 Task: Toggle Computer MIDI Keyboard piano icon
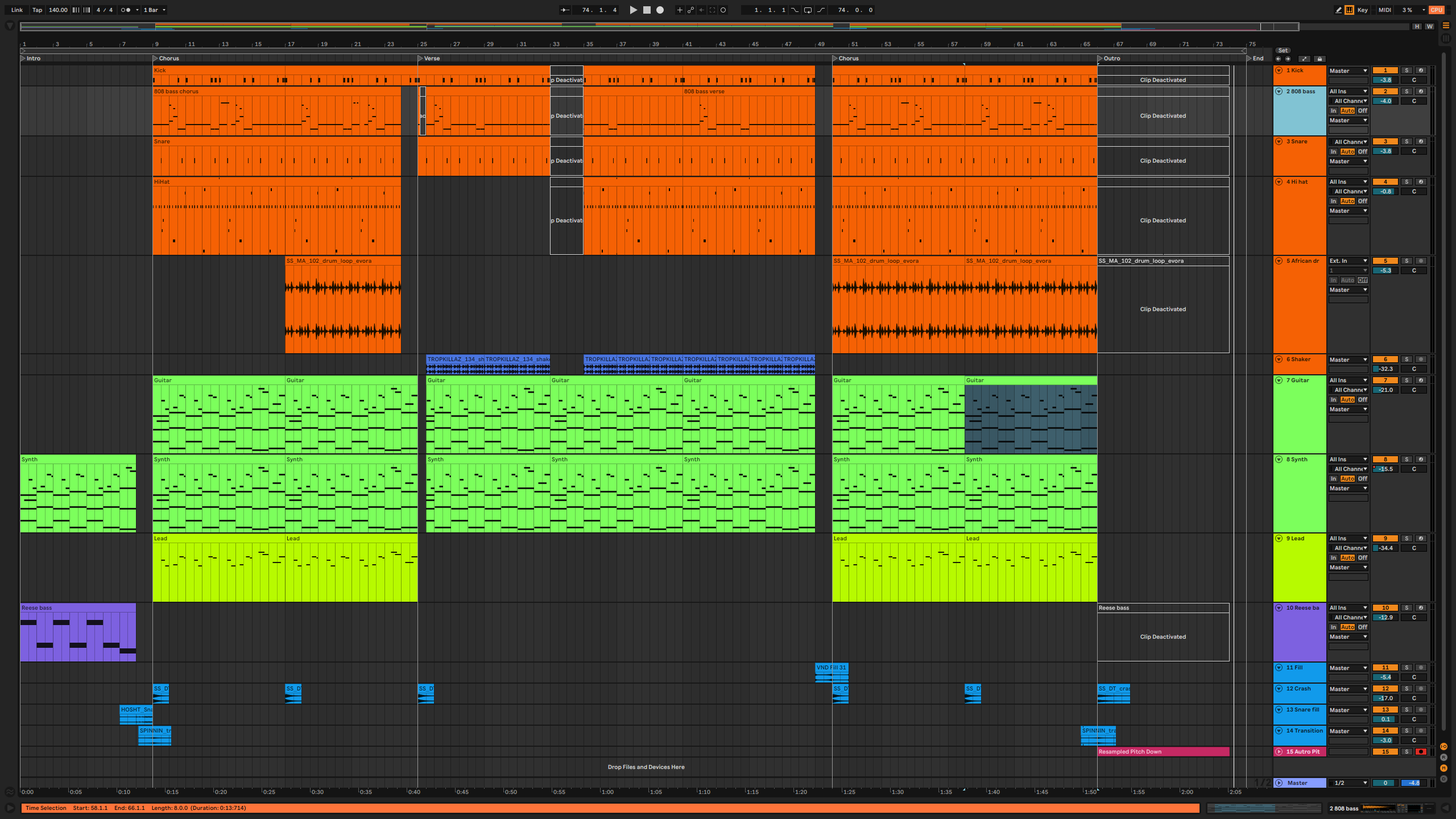(x=1349, y=10)
